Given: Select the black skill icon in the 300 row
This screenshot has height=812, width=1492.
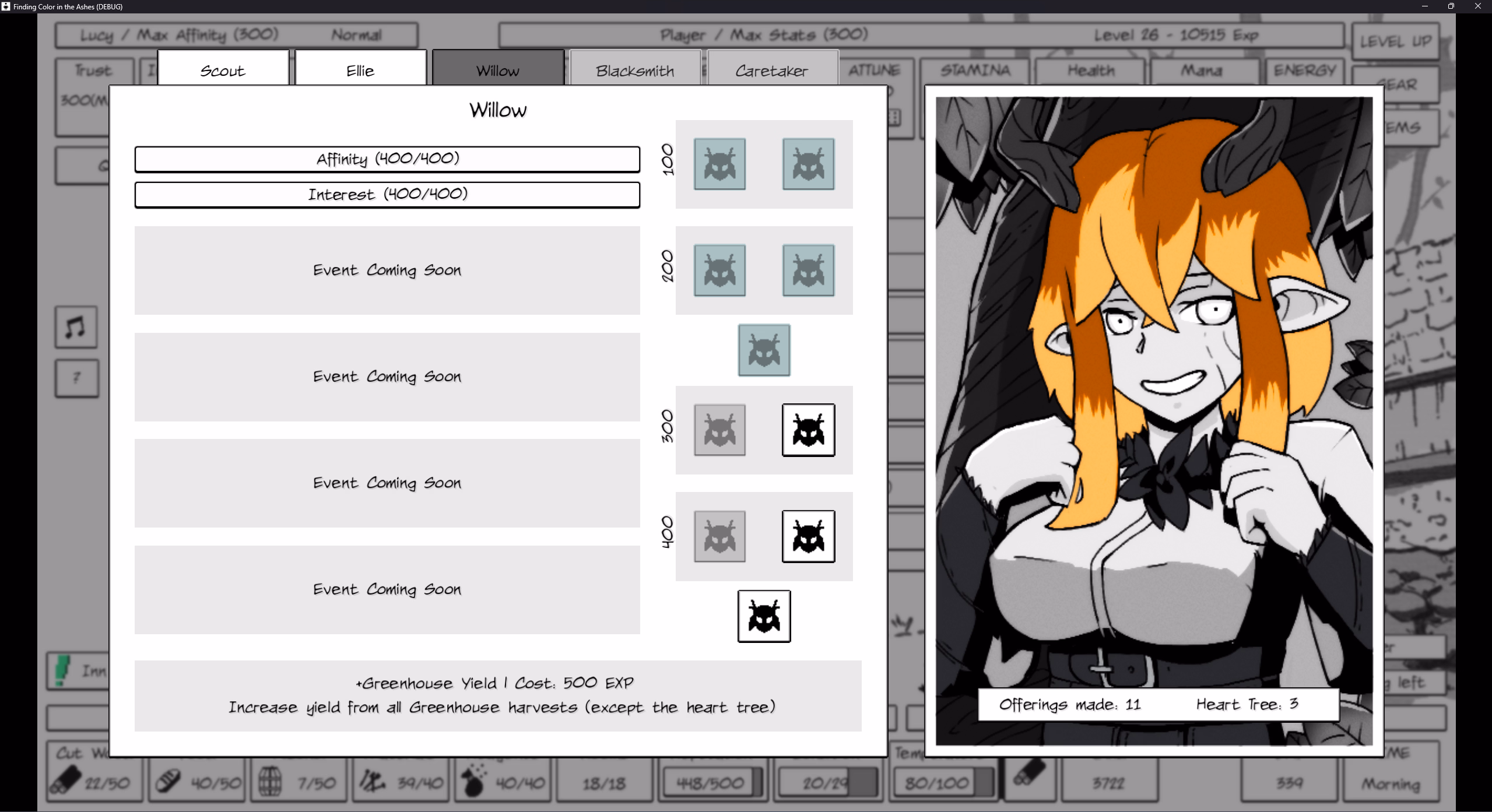Looking at the screenshot, I should coord(808,430).
